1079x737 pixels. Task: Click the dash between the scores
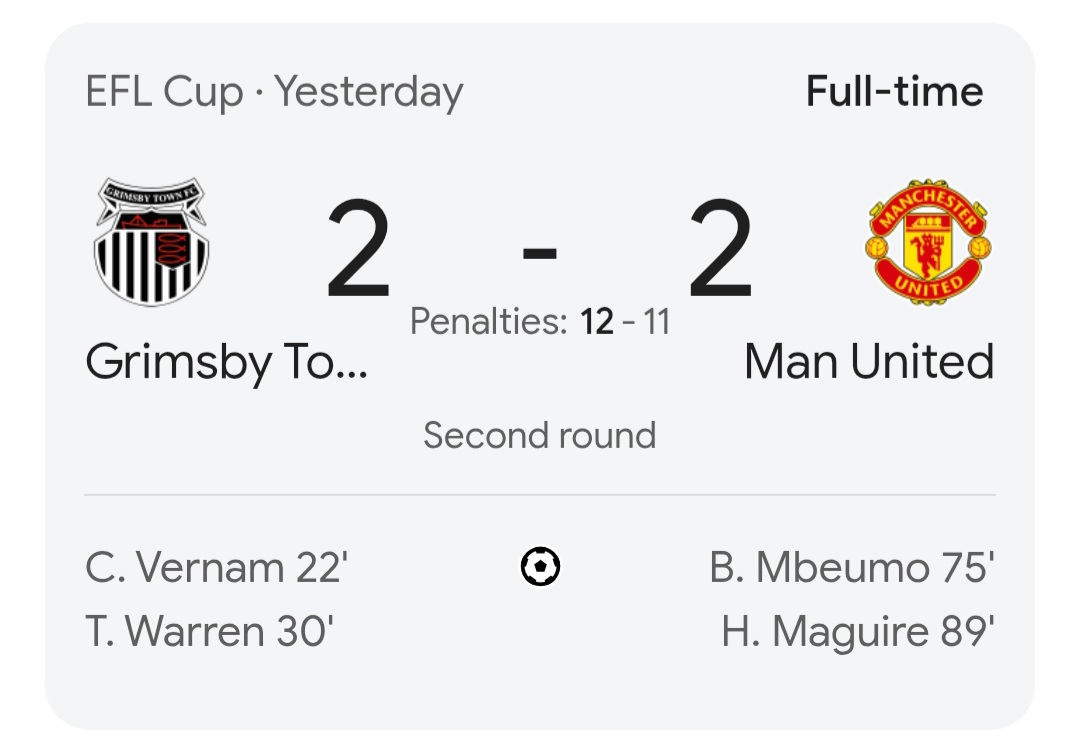pyautogui.click(x=540, y=253)
